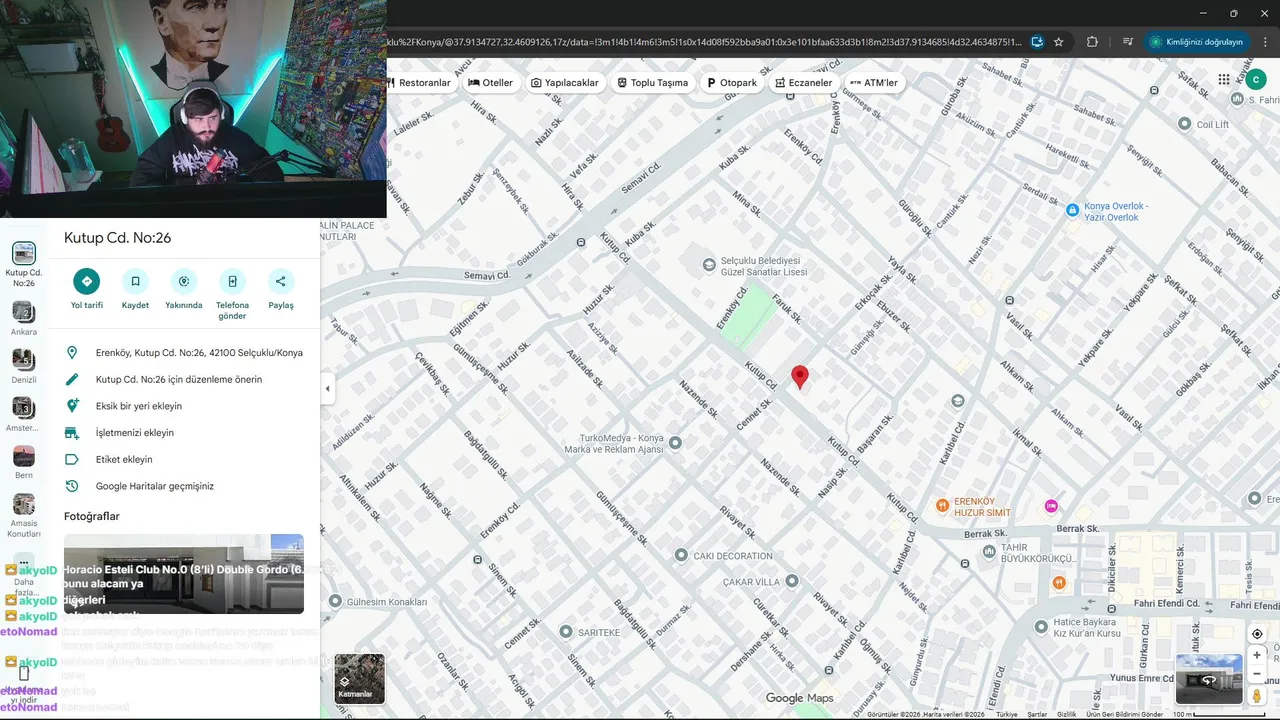Open the Bern recent item in sidebar
The height and width of the screenshot is (720, 1280).
tap(24, 464)
